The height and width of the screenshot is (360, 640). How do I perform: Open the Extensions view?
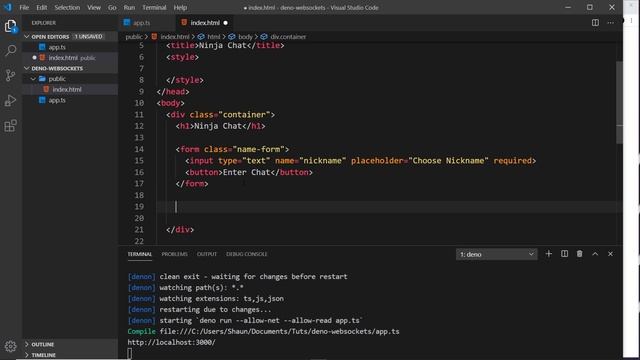(x=10, y=125)
